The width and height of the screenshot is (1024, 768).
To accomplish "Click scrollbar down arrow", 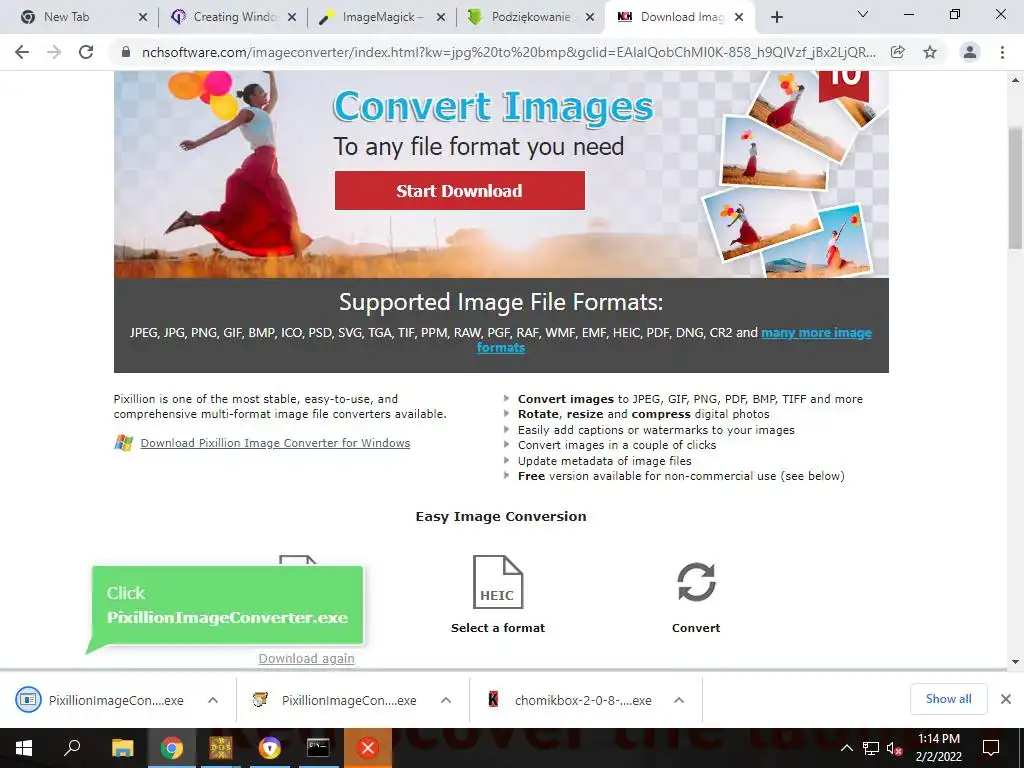I will click(1015, 662).
